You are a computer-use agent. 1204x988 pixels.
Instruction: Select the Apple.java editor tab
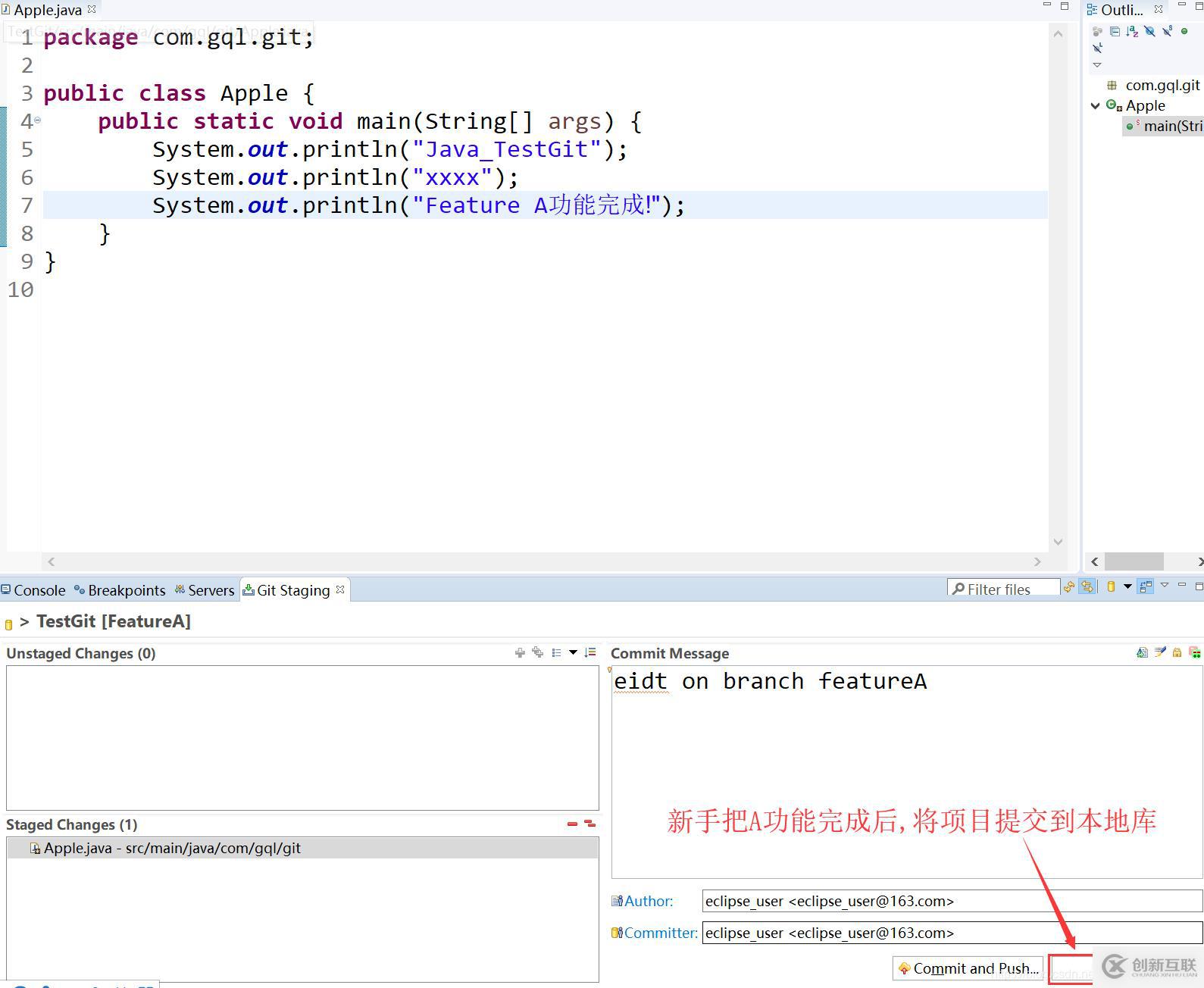[x=47, y=10]
